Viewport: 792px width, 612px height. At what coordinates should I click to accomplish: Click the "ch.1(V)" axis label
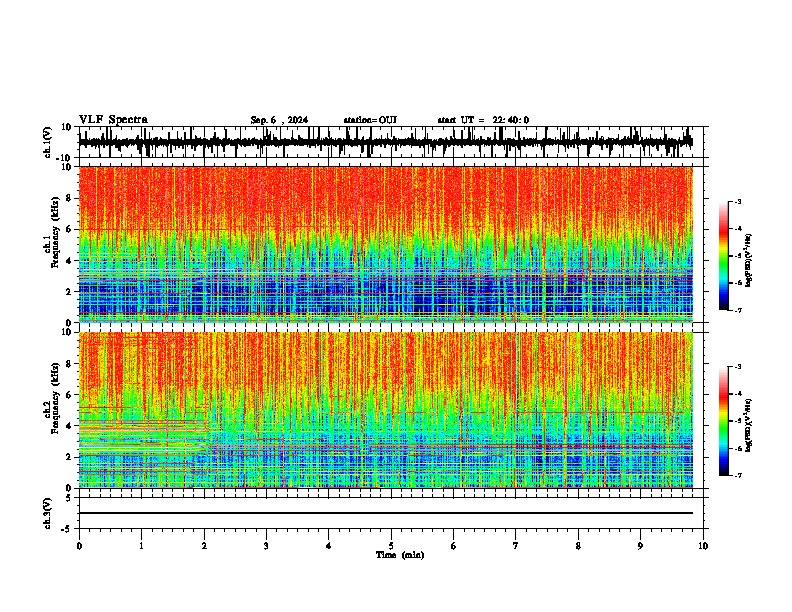pyautogui.click(x=48, y=142)
